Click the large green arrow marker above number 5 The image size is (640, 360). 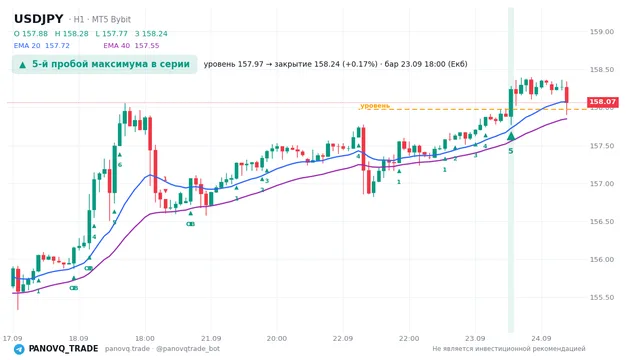[511, 136]
